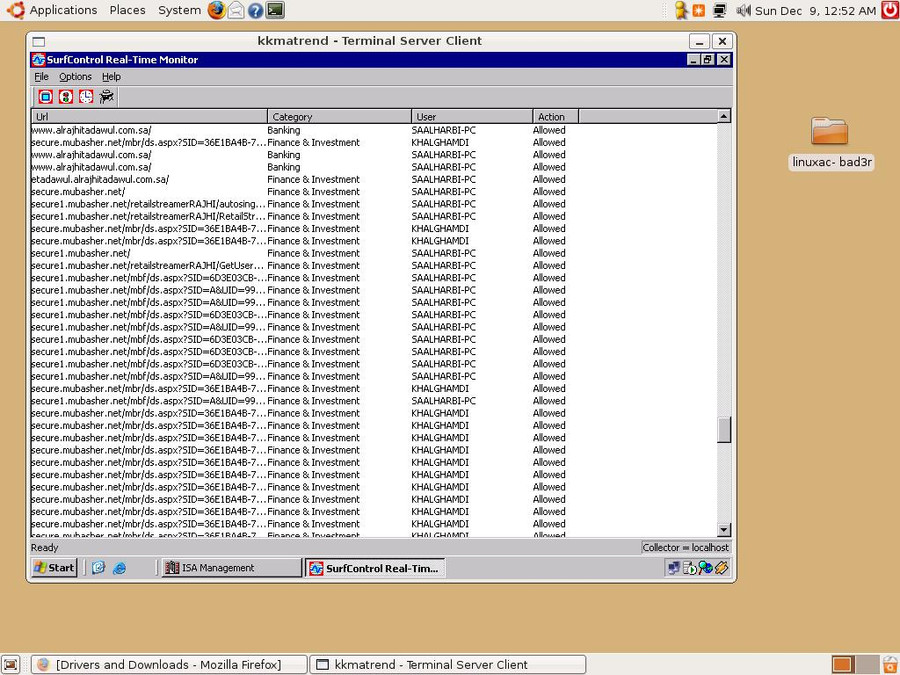Click the show desktop quick launch icon beside Start

tap(99, 568)
